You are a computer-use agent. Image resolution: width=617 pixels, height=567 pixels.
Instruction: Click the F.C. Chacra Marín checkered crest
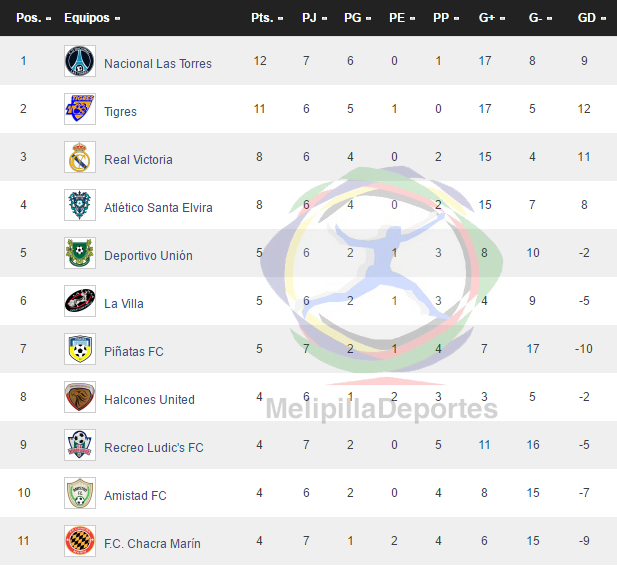click(80, 541)
